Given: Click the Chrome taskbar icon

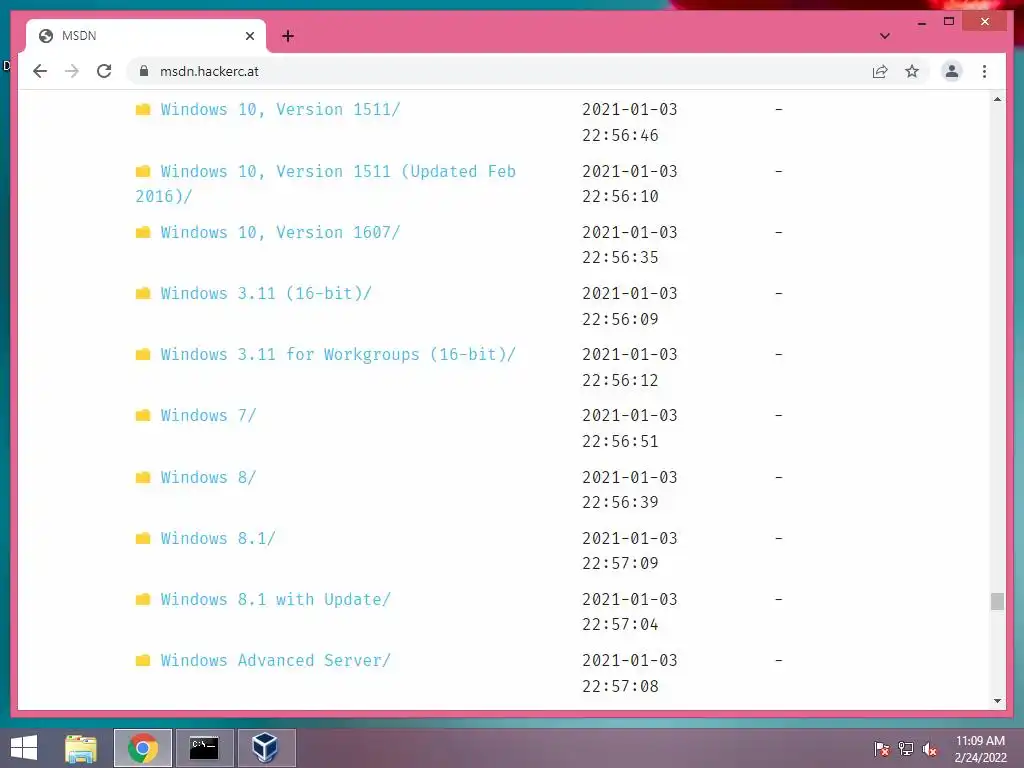Looking at the screenshot, I should pyautogui.click(x=143, y=748).
